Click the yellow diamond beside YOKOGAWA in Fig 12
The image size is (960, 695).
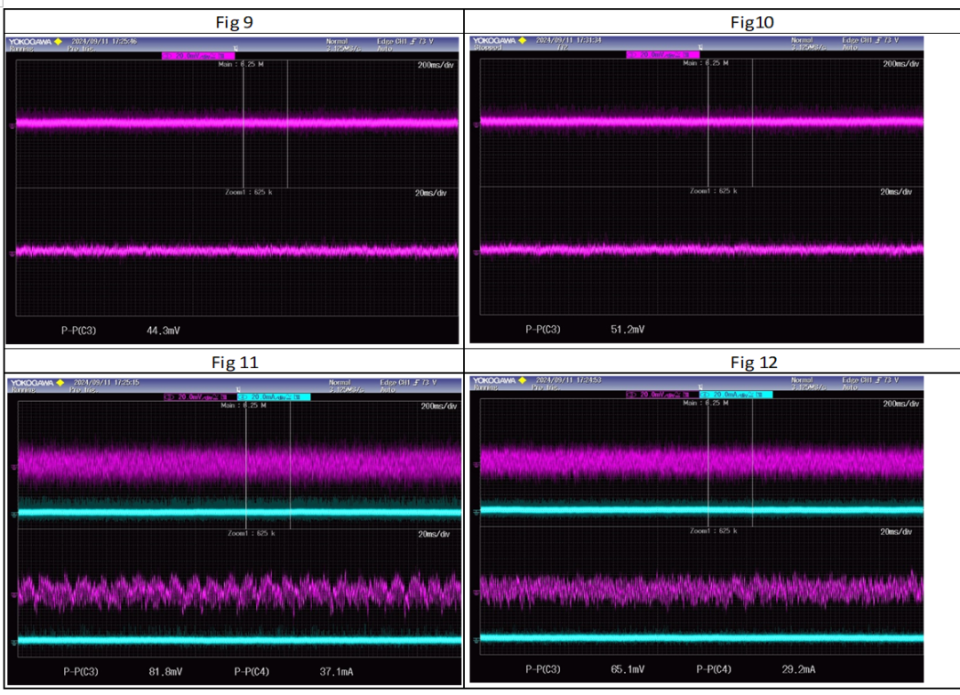coord(522,381)
